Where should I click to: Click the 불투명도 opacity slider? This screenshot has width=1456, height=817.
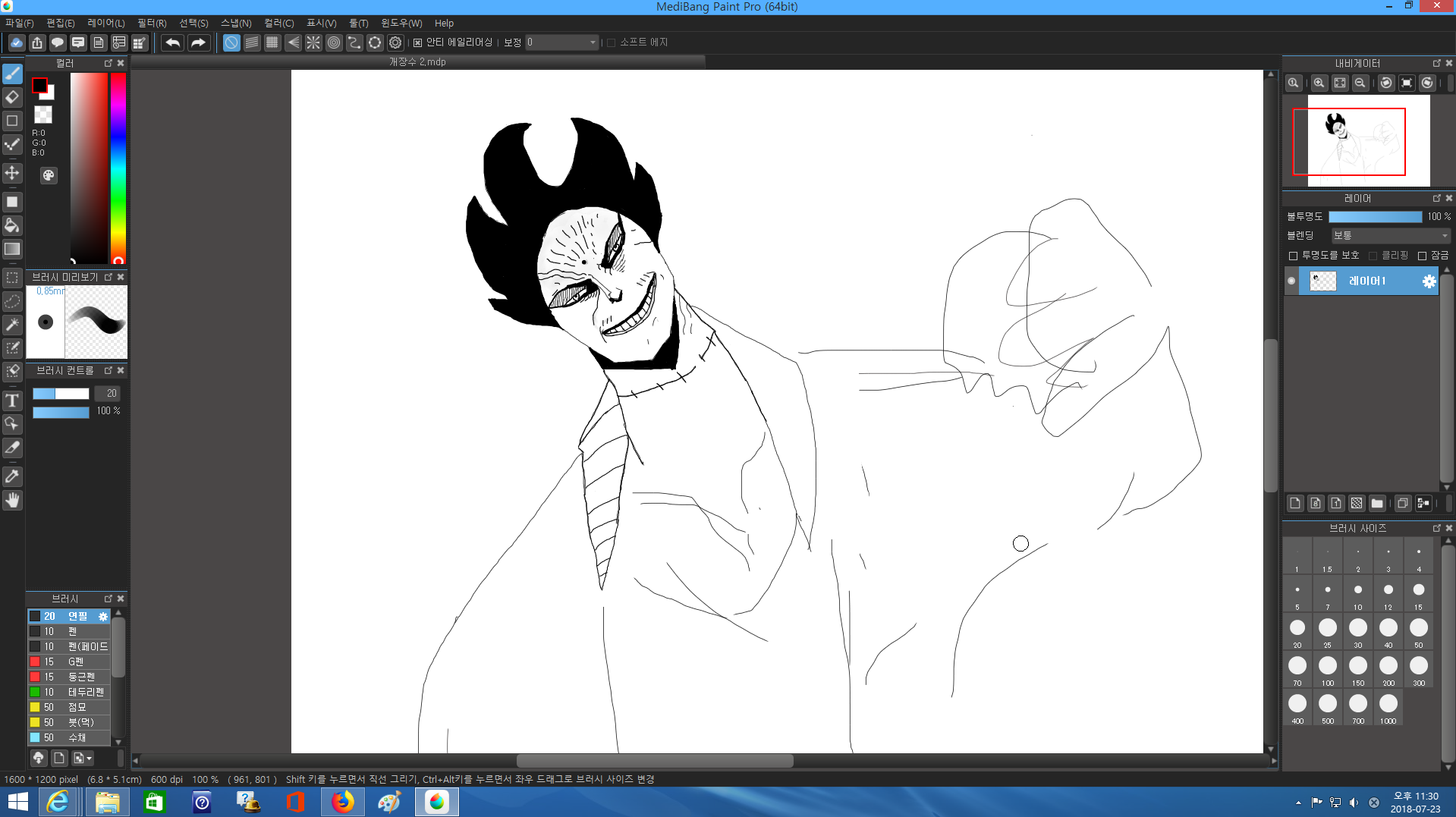tap(1375, 217)
